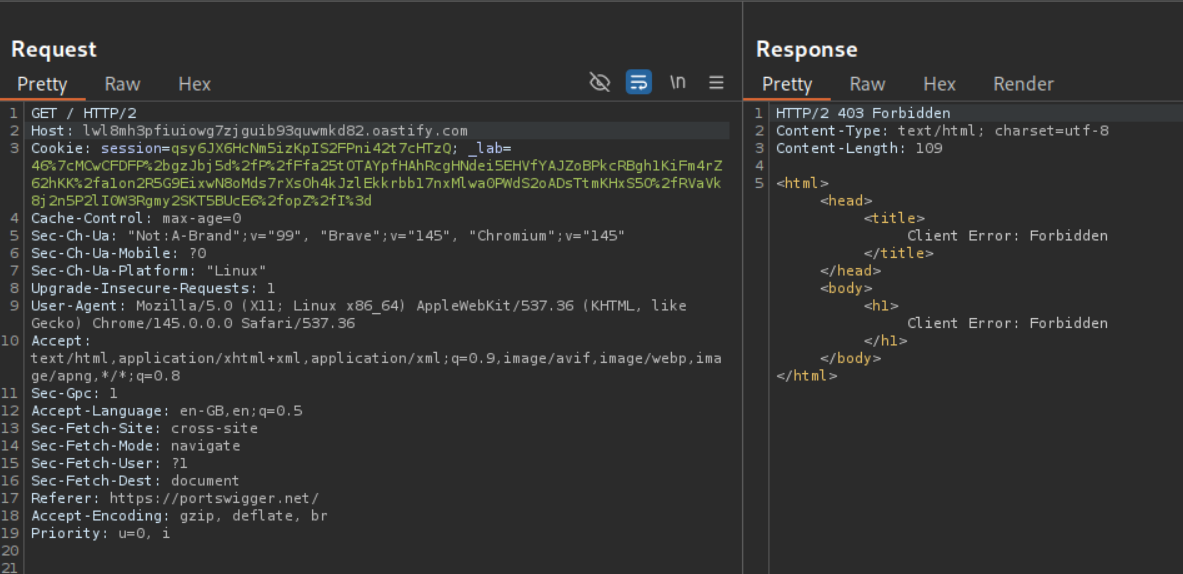Select the Response Pretty tab
Viewport: 1183px width, 574px height.
(787, 84)
